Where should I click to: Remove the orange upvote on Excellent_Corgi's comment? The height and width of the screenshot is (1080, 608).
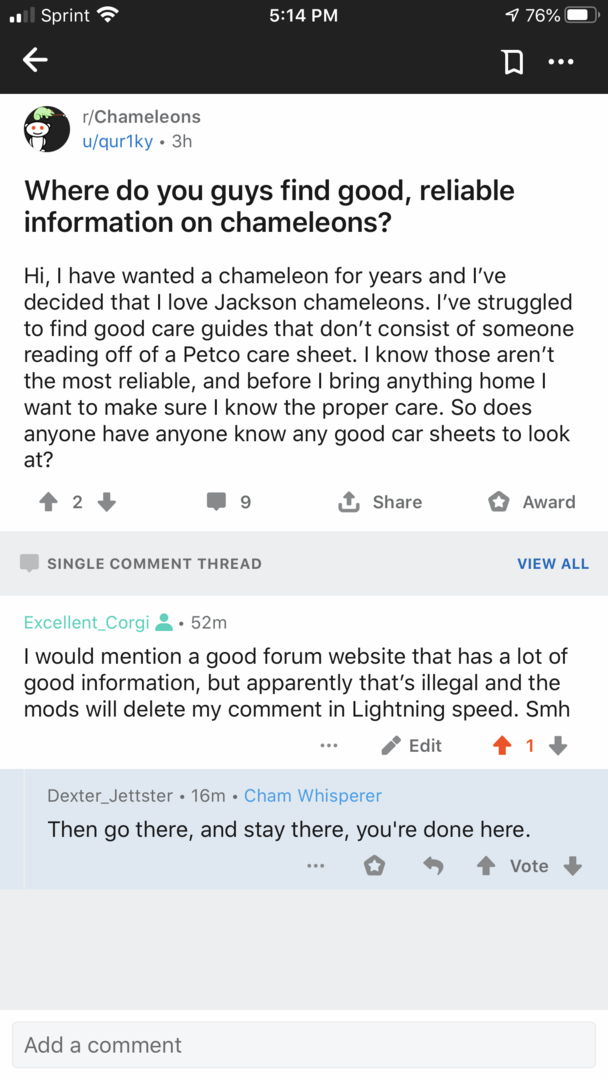(x=503, y=745)
